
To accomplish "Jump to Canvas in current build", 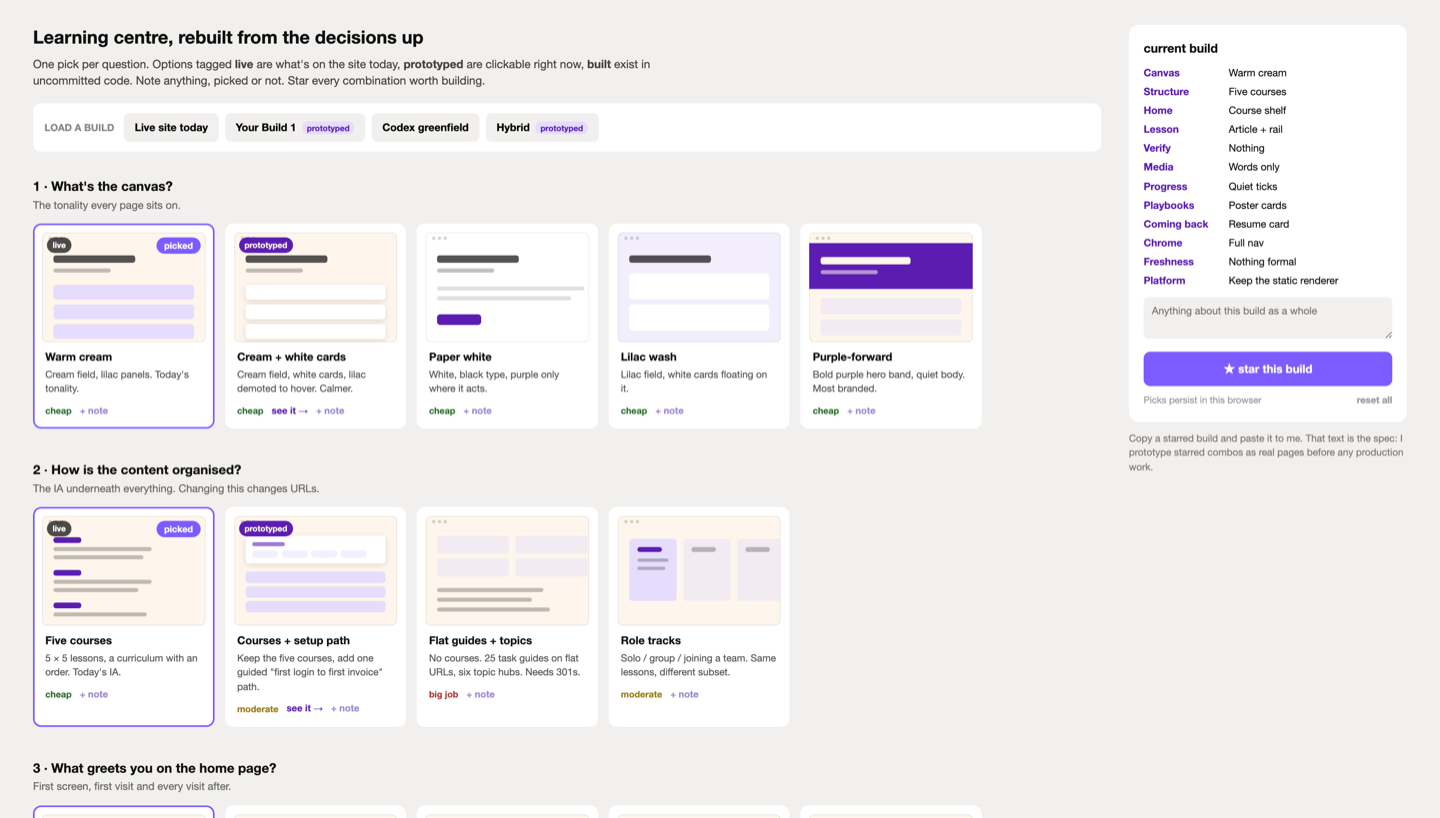I will coord(1161,73).
